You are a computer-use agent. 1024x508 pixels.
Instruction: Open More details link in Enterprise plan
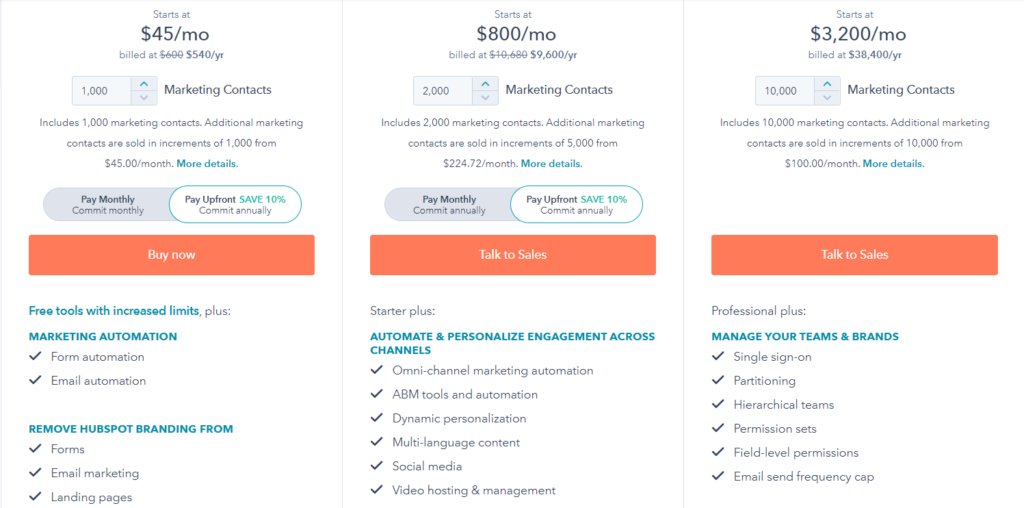893,164
